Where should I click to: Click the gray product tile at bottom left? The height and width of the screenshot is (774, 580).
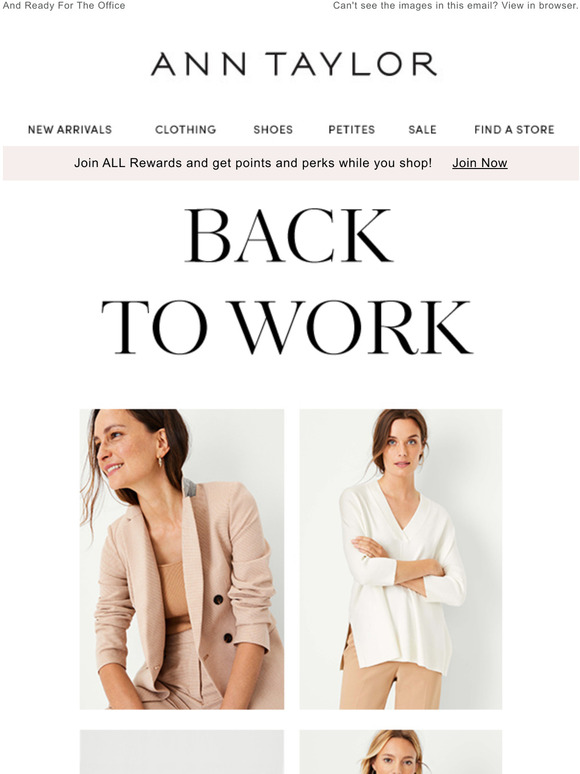click(182, 752)
